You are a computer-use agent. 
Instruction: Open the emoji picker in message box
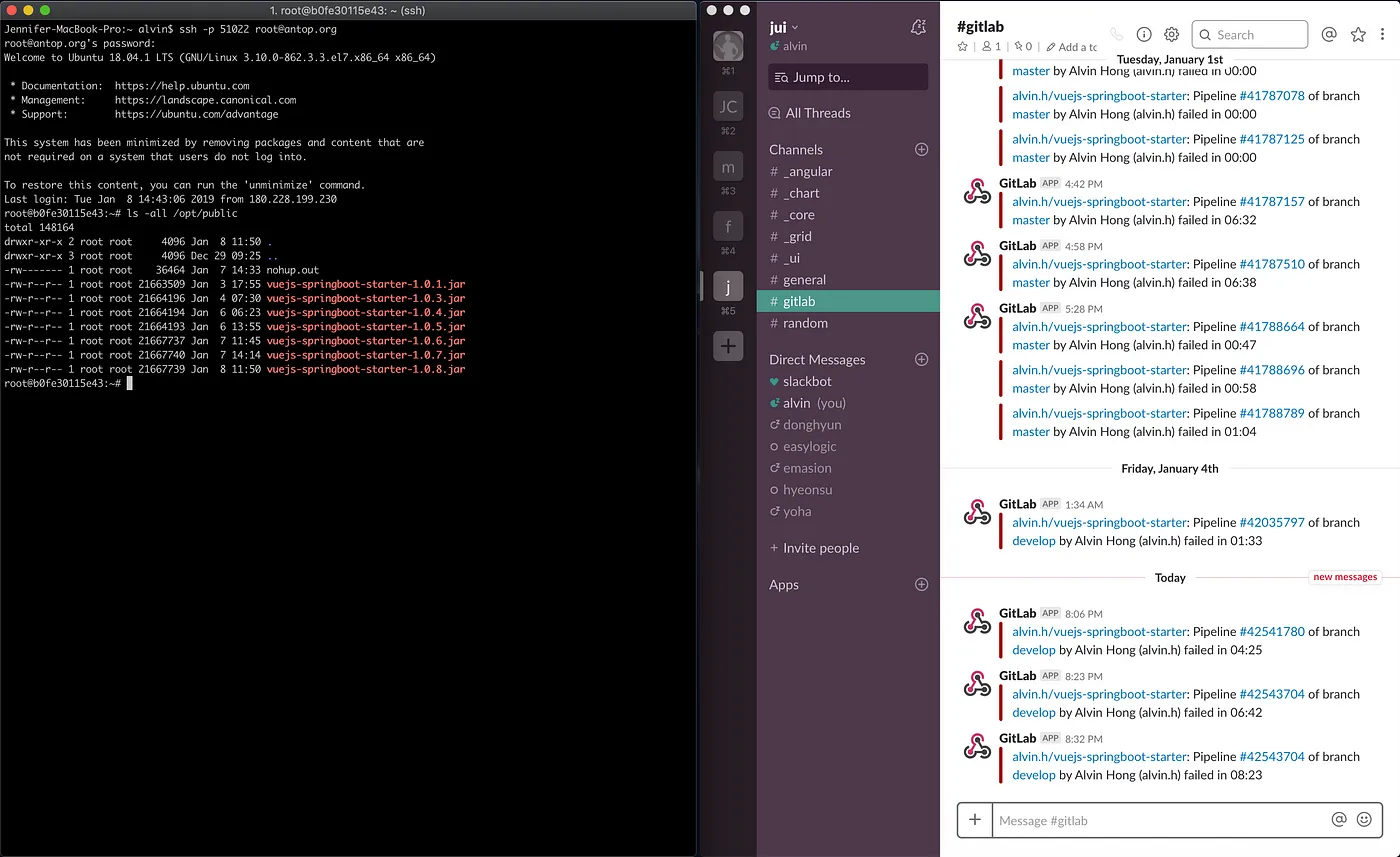(x=1364, y=819)
